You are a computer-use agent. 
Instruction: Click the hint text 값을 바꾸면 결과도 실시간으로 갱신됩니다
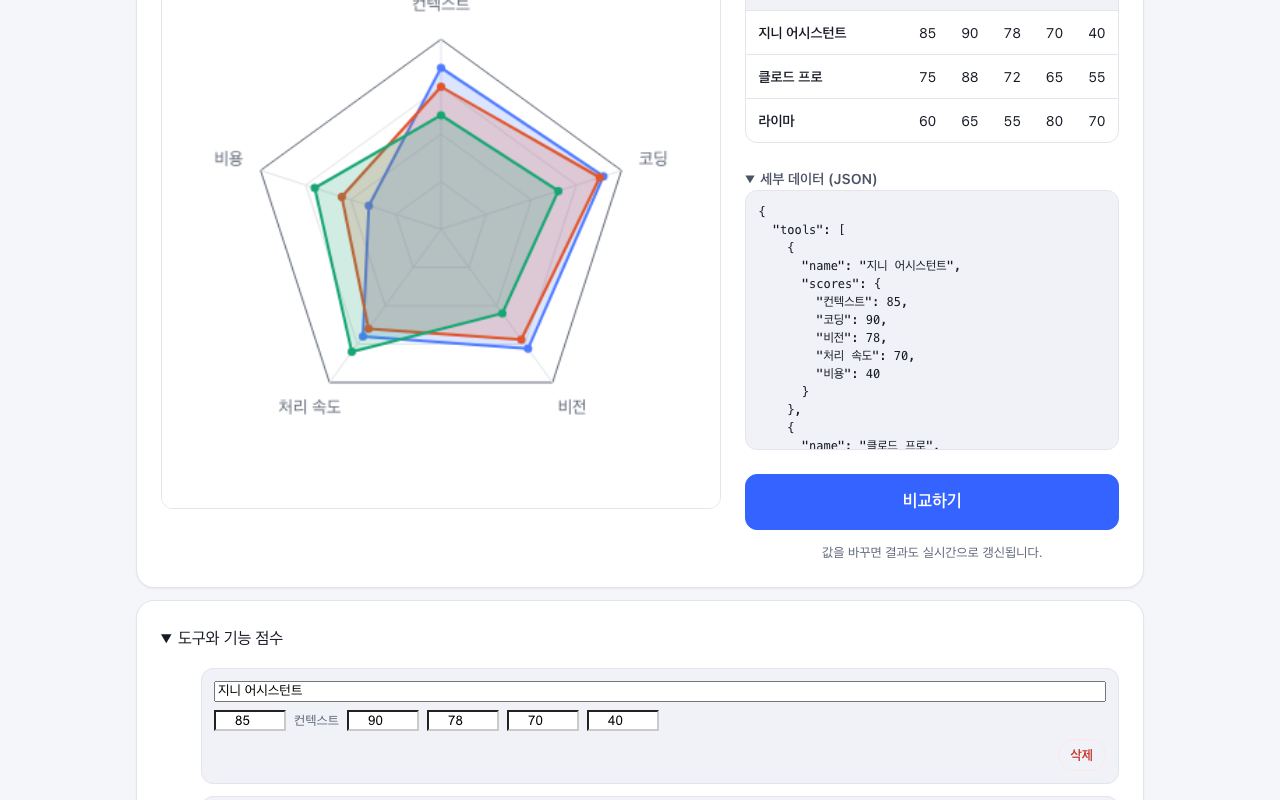[932, 552]
